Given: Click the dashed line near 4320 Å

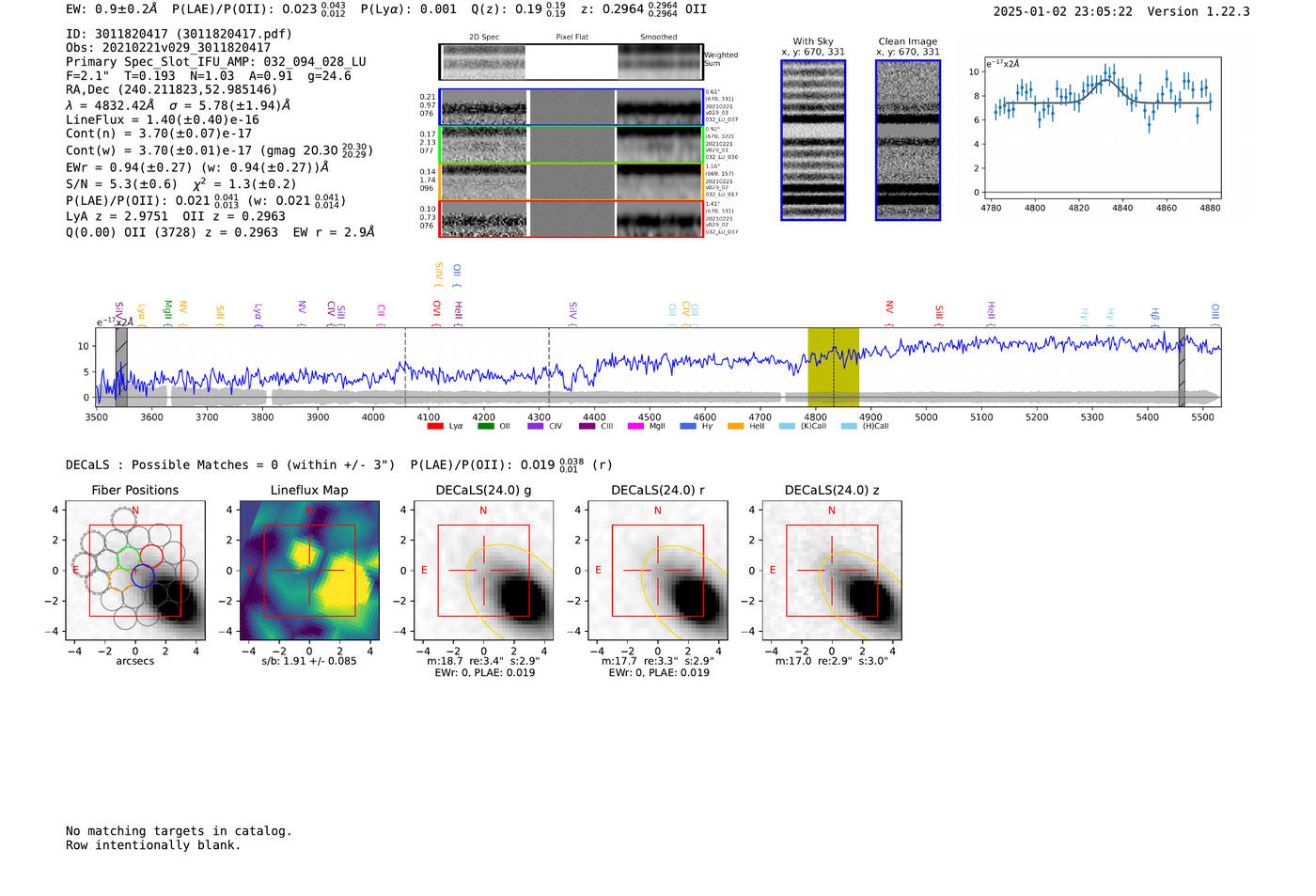Looking at the screenshot, I should click(549, 367).
